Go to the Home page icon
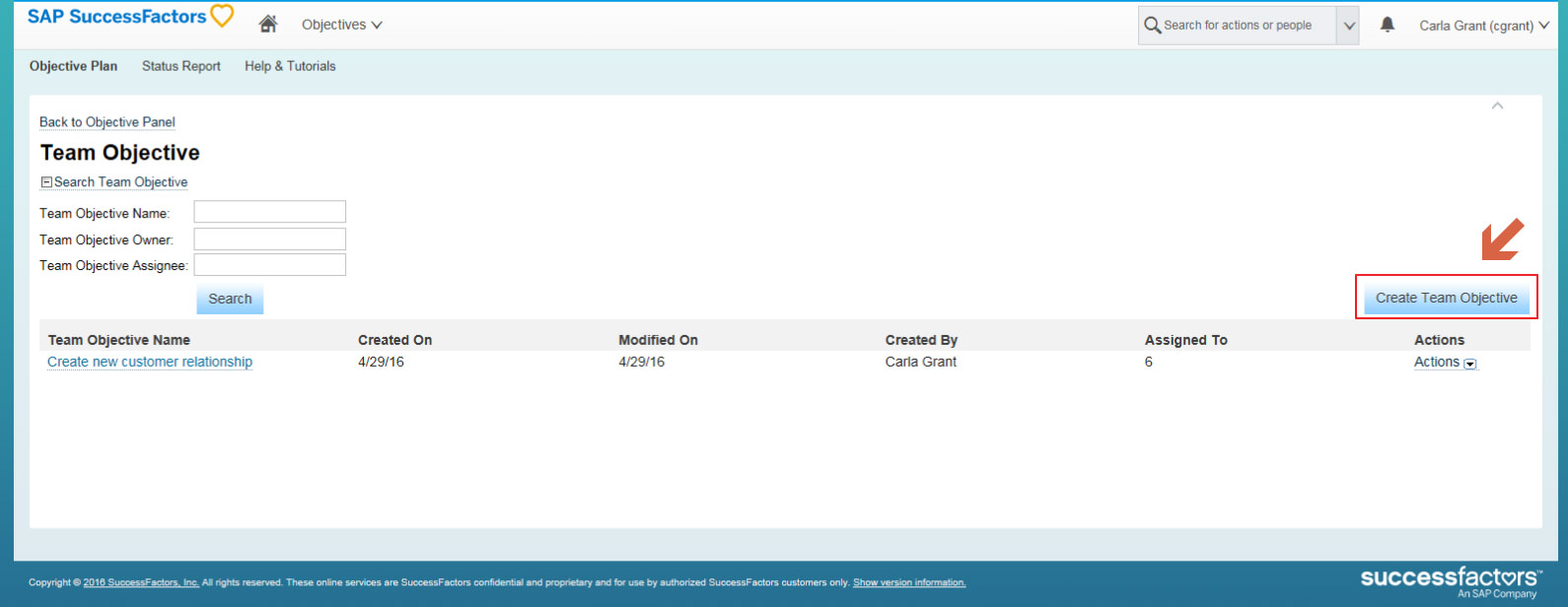Screen dimensions: 1568x607 point(267,25)
